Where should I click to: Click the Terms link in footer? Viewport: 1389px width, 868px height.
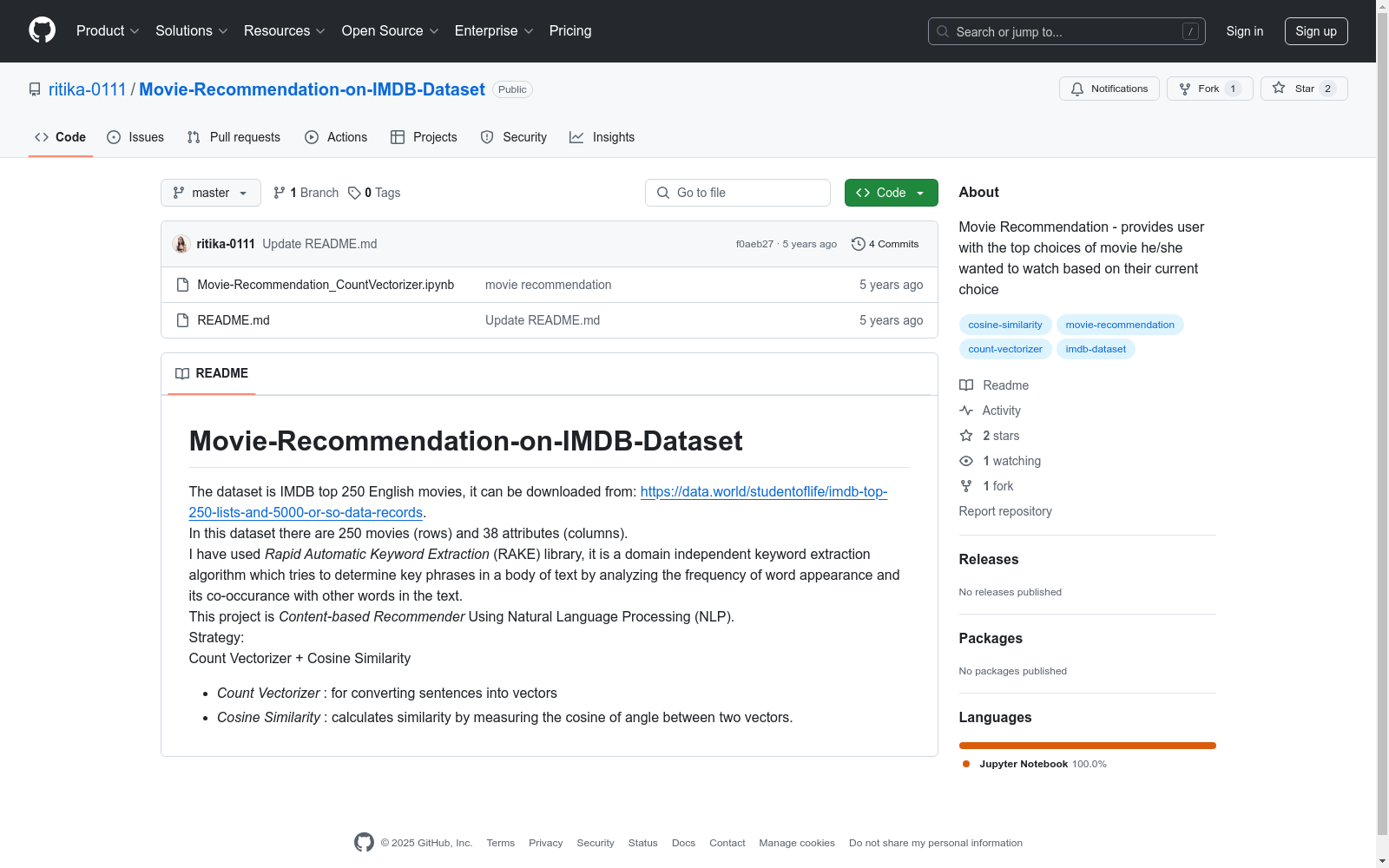coord(501,843)
